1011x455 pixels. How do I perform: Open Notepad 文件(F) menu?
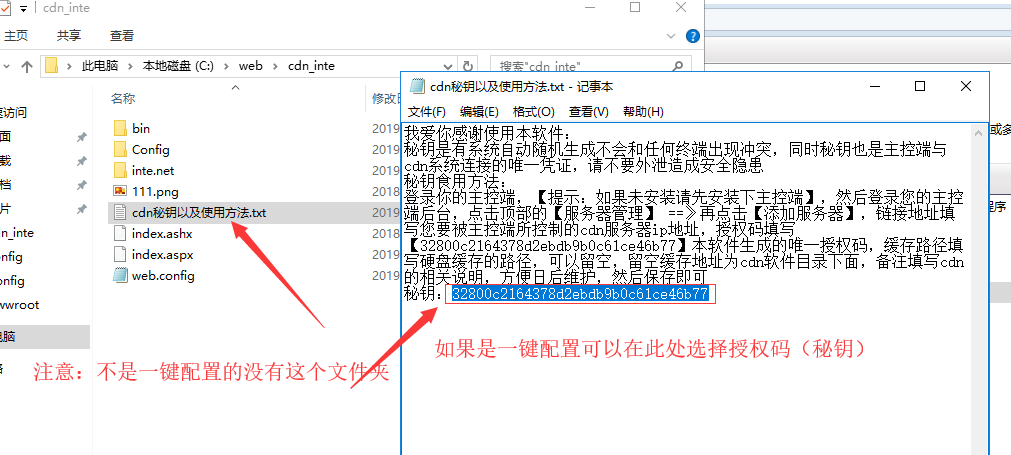pyautogui.click(x=426, y=111)
